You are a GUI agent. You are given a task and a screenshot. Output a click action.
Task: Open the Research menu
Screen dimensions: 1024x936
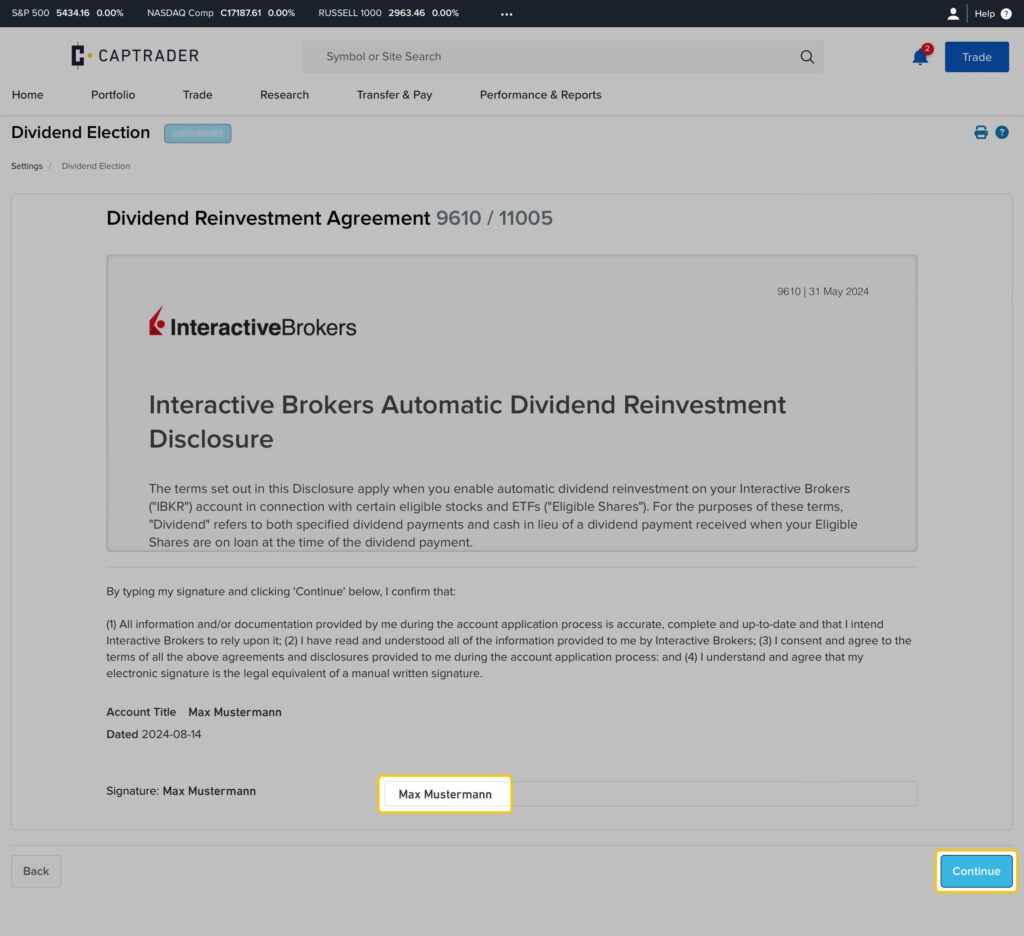[284, 95]
